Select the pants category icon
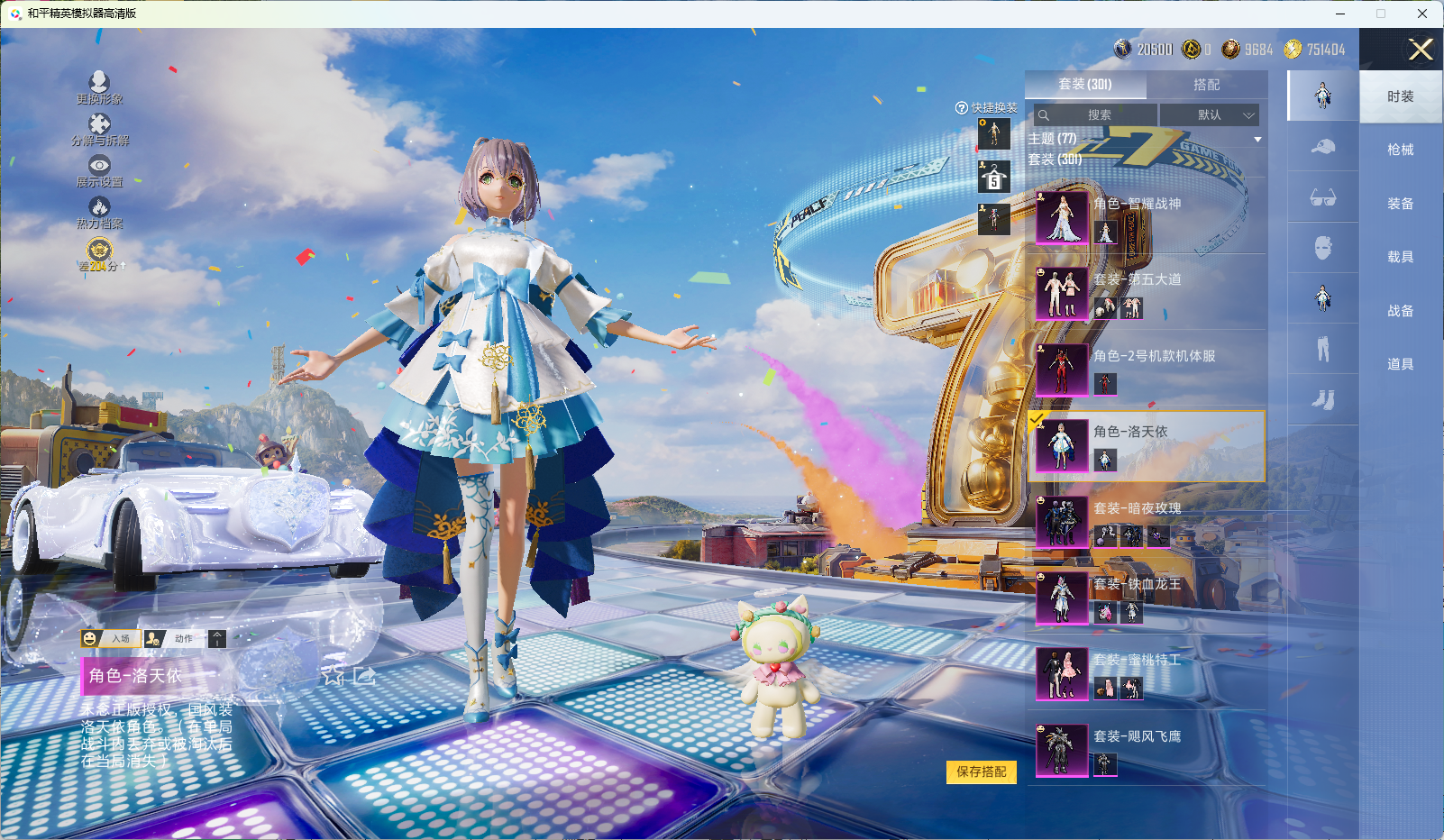1444x840 pixels. (1322, 349)
